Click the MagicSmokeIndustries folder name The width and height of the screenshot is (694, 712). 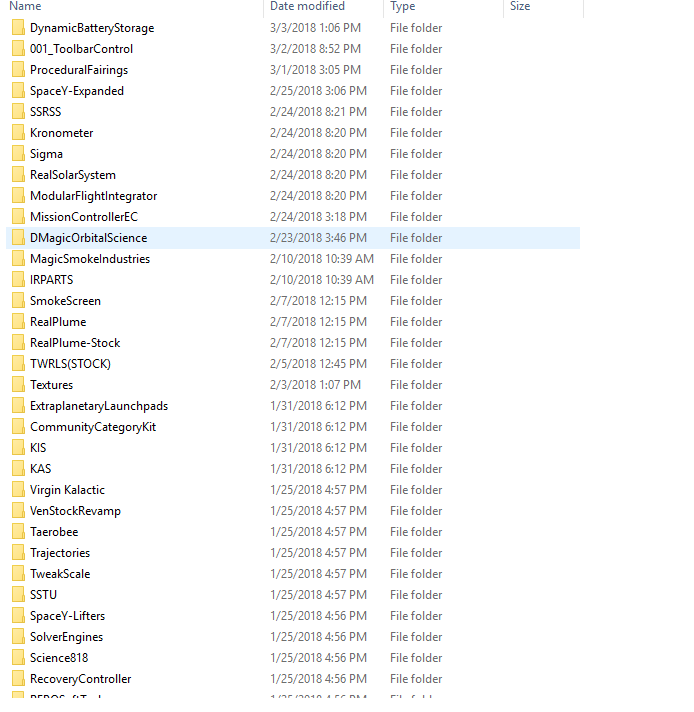tap(90, 259)
